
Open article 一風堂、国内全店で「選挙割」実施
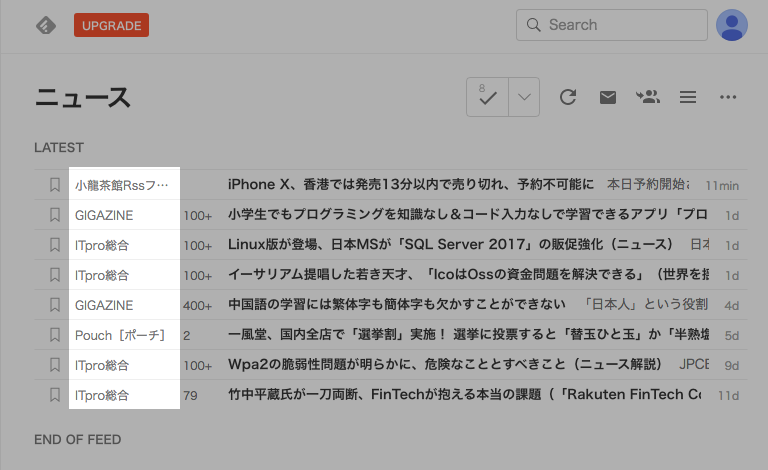(x=468, y=334)
